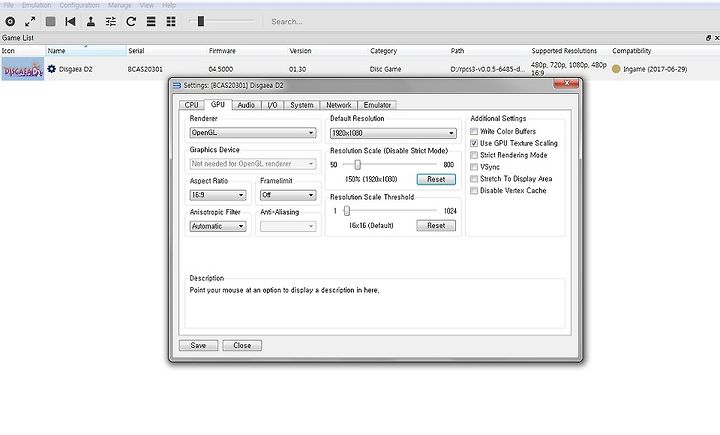Enable Stretch To Display Area

(x=474, y=179)
